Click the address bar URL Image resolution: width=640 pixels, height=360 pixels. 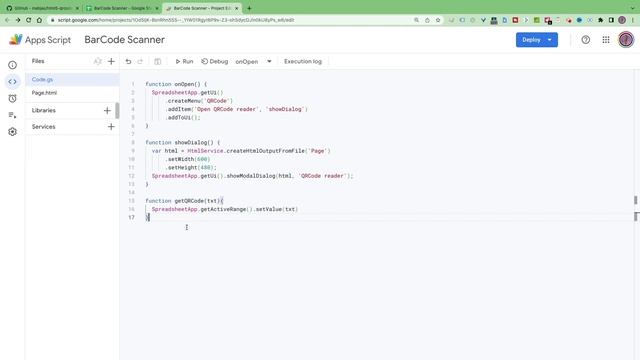176,20
